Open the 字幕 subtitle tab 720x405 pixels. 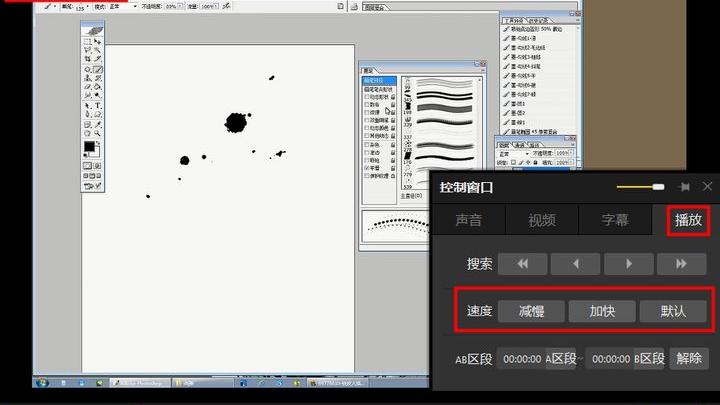(x=615, y=220)
